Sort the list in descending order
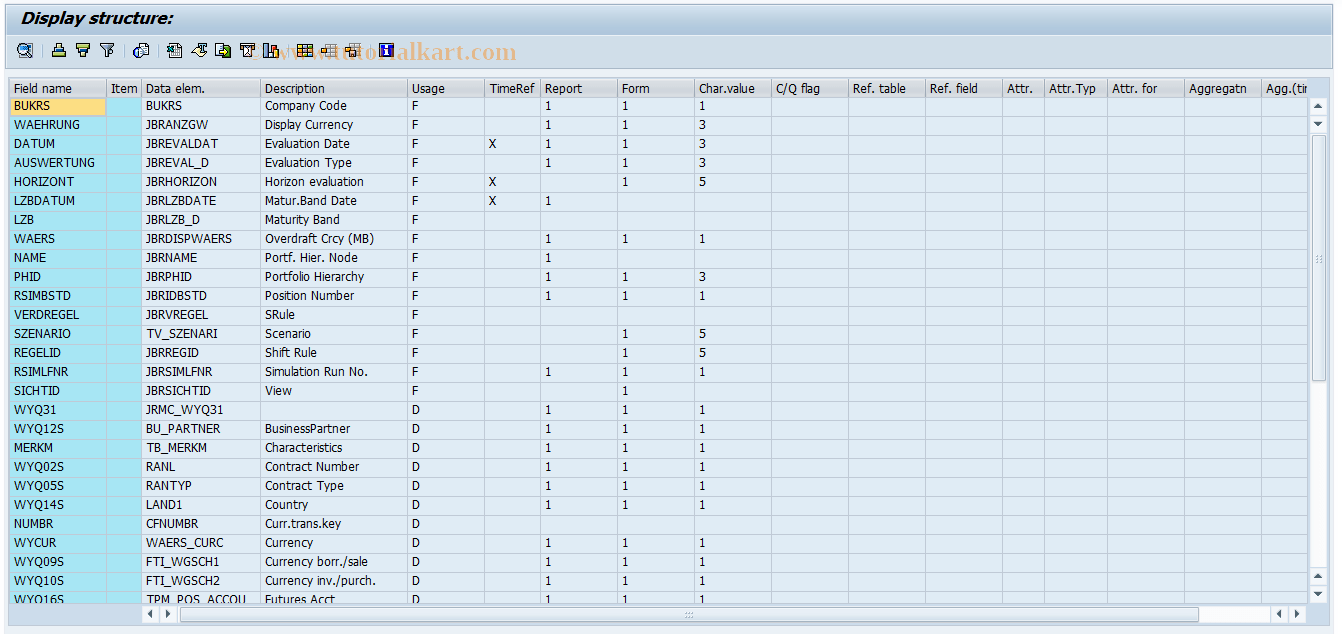The width and height of the screenshot is (1342, 634). coord(82,50)
